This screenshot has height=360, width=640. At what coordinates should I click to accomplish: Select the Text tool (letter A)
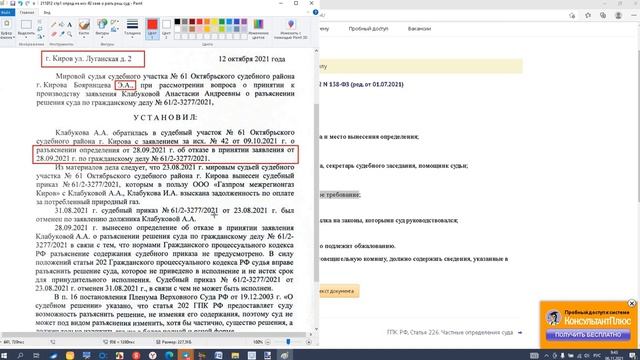(x=69, y=24)
